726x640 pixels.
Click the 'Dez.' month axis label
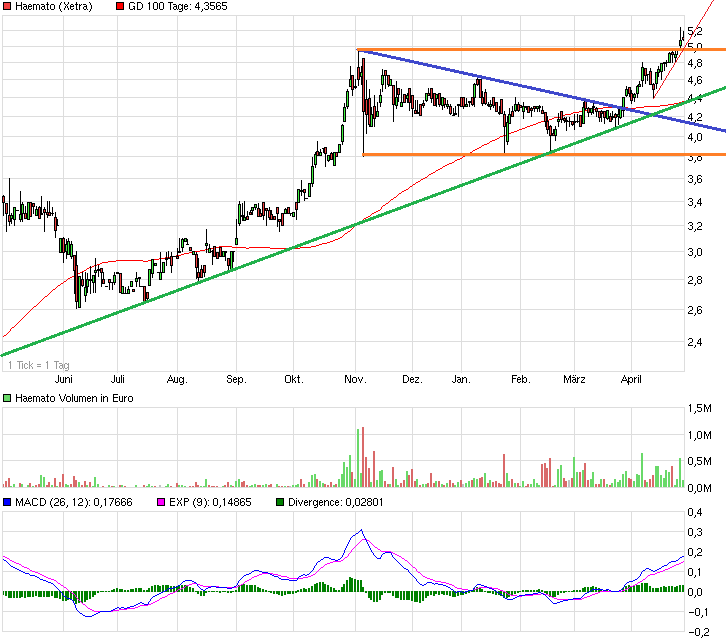(412, 380)
